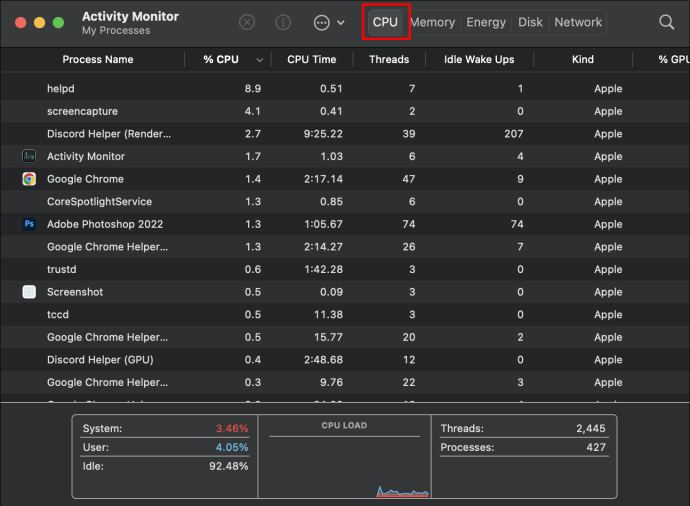
Task: Click the 1:05.67 CPU time cell
Action: pyautogui.click(x=323, y=224)
